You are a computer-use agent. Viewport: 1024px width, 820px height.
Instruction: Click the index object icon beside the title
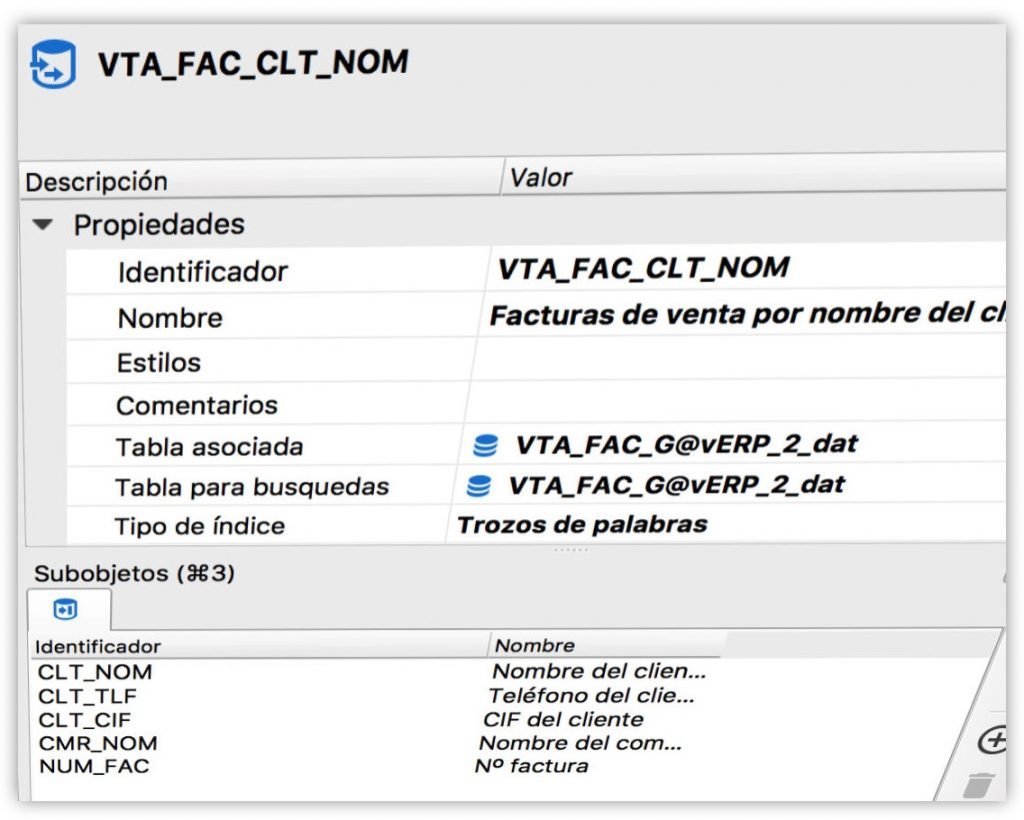[53, 65]
